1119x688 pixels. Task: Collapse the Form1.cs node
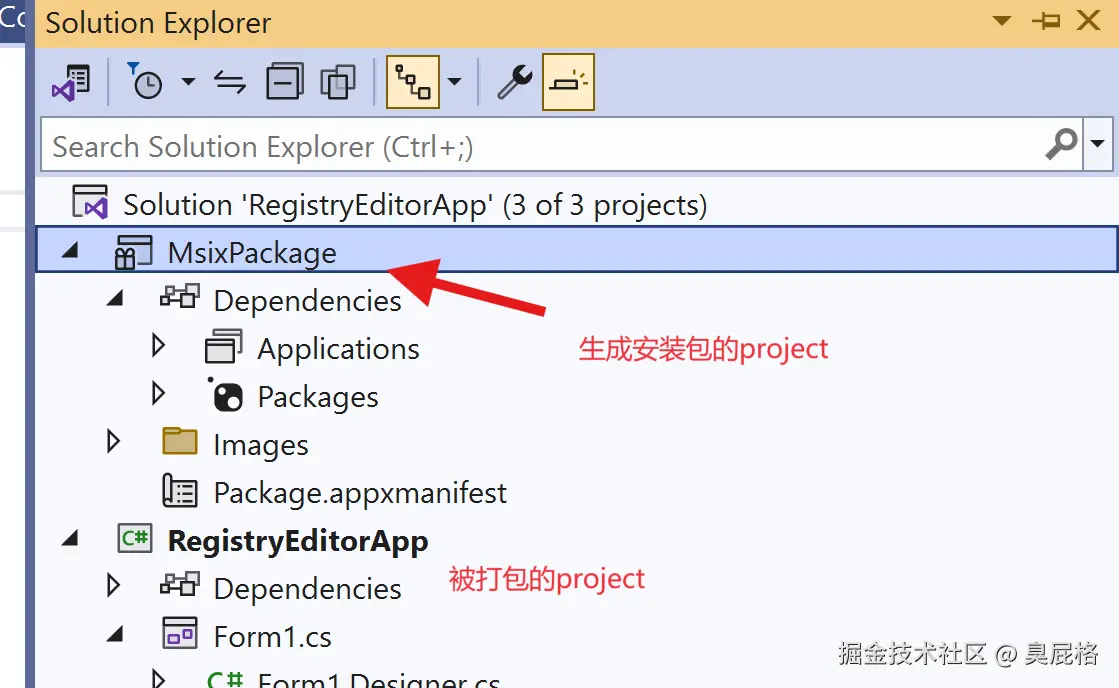tap(115, 634)
